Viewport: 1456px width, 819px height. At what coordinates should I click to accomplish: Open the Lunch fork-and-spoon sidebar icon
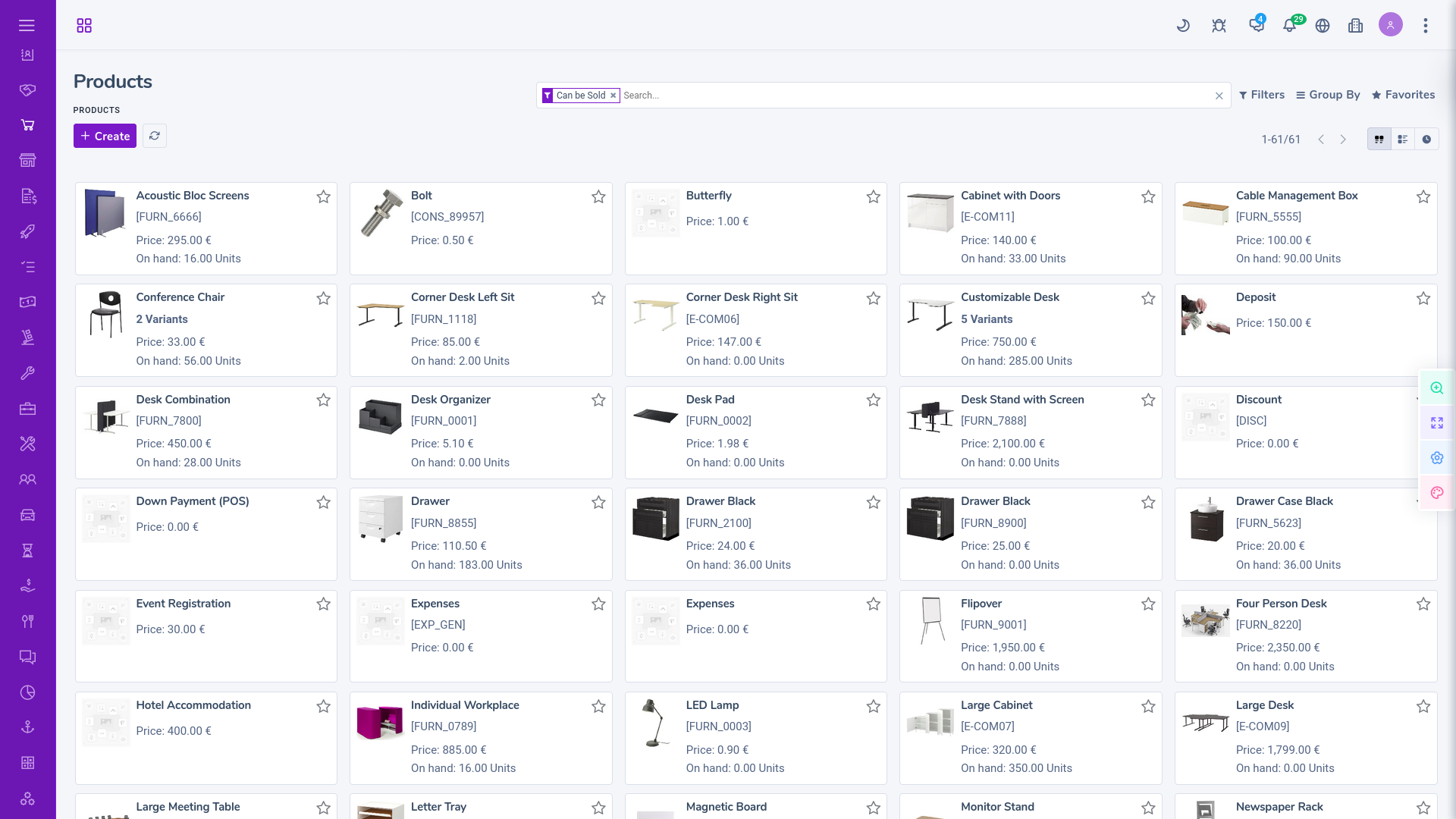(x=27, y=621)
